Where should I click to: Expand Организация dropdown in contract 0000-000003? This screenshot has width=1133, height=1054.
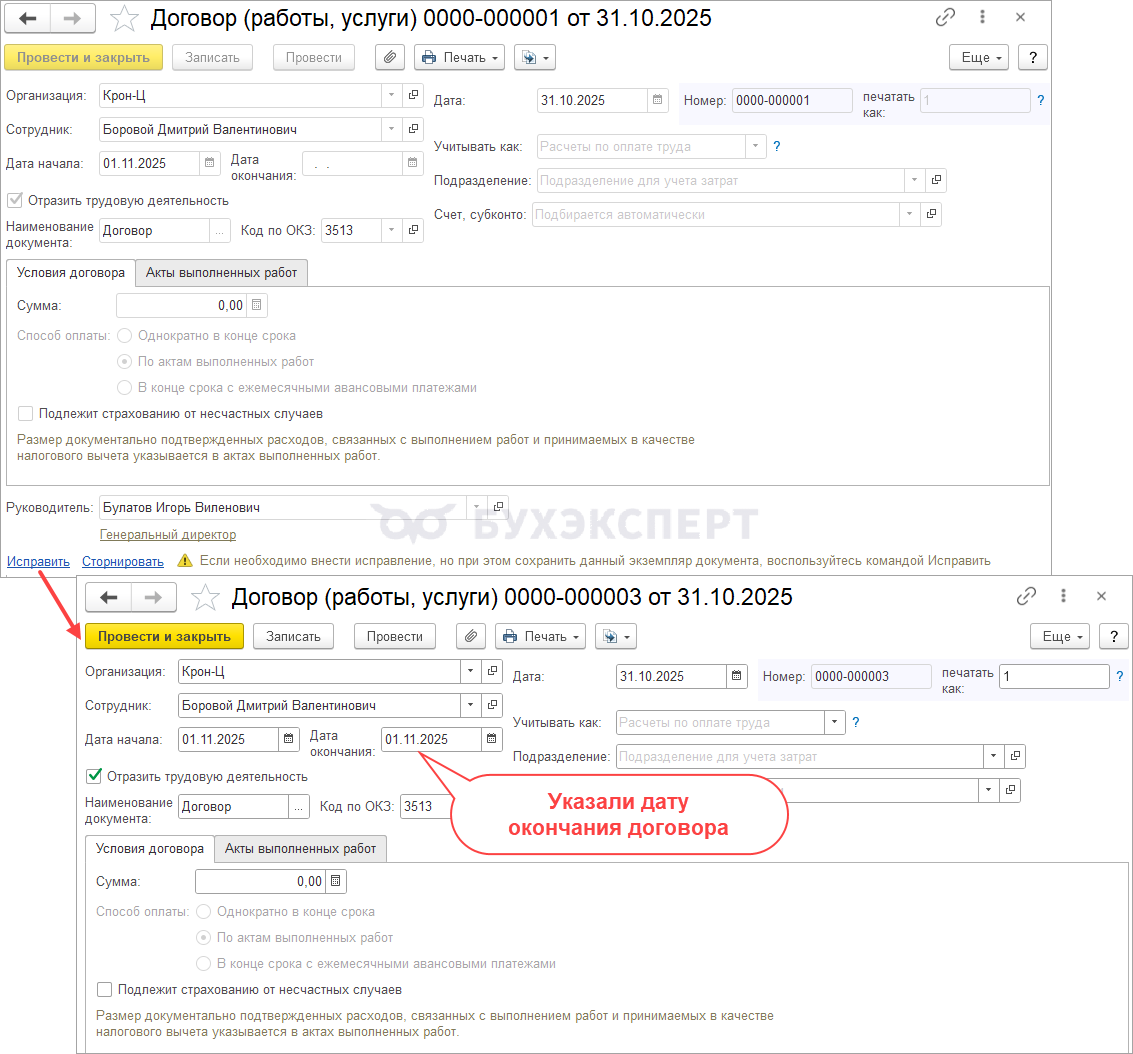(470, 670)
